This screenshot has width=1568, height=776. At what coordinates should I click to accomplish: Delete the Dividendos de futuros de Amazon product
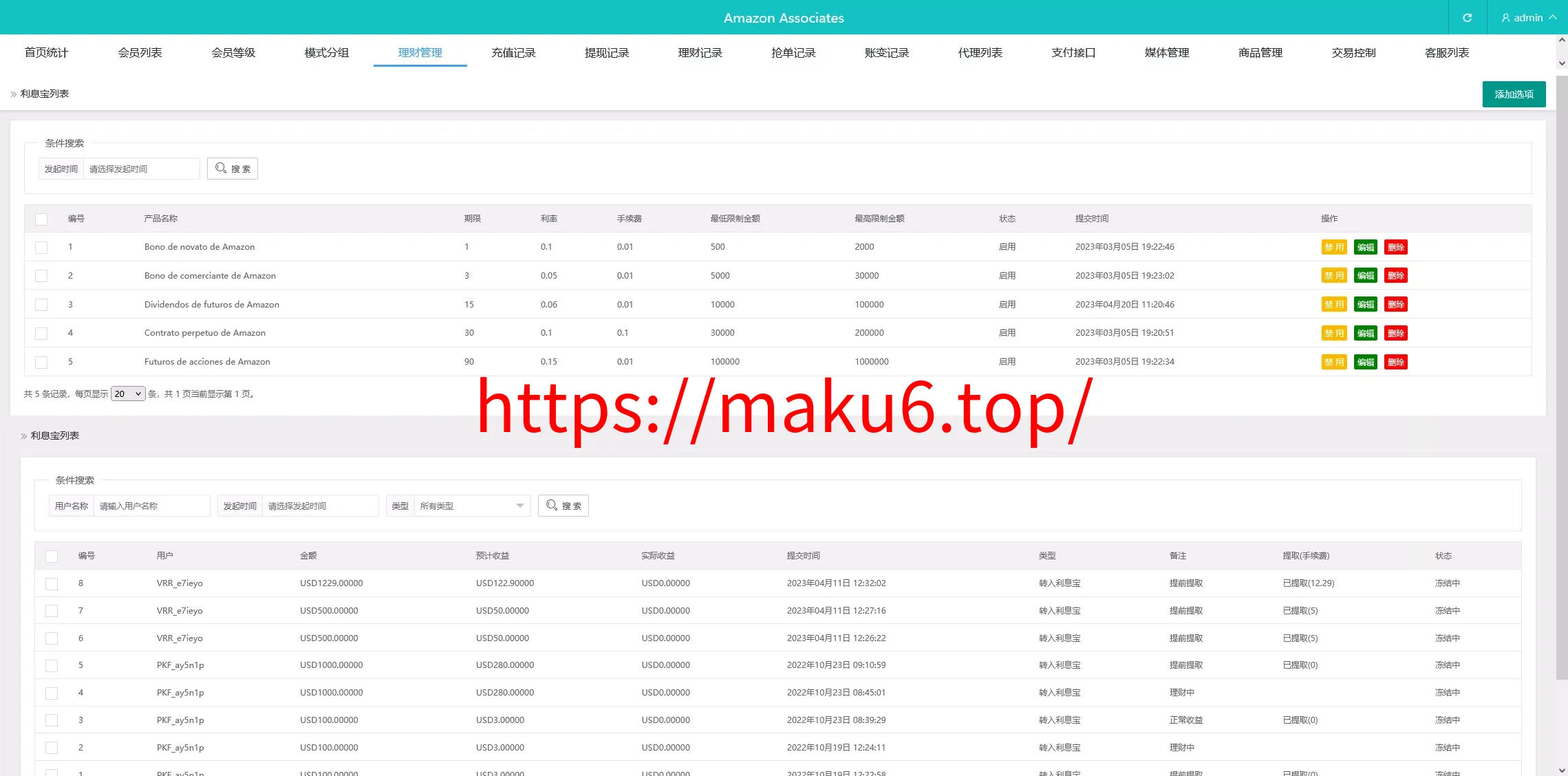(1396, 304)
